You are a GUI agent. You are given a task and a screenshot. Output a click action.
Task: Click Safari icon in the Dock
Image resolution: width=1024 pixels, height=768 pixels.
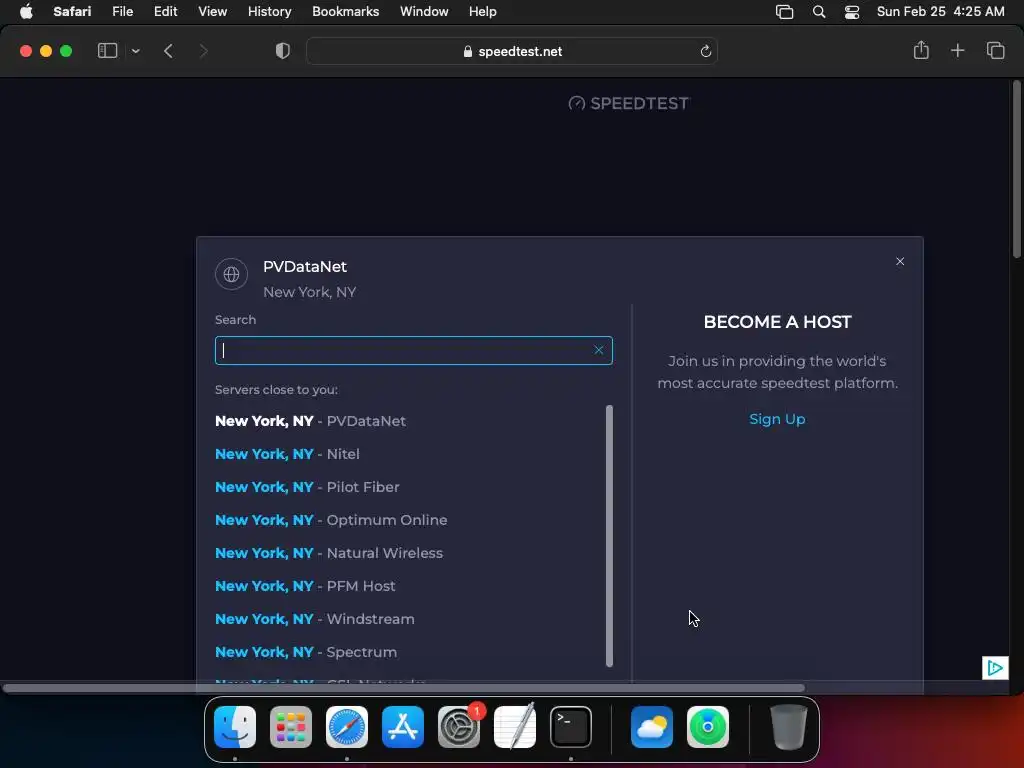click(347, 727)
